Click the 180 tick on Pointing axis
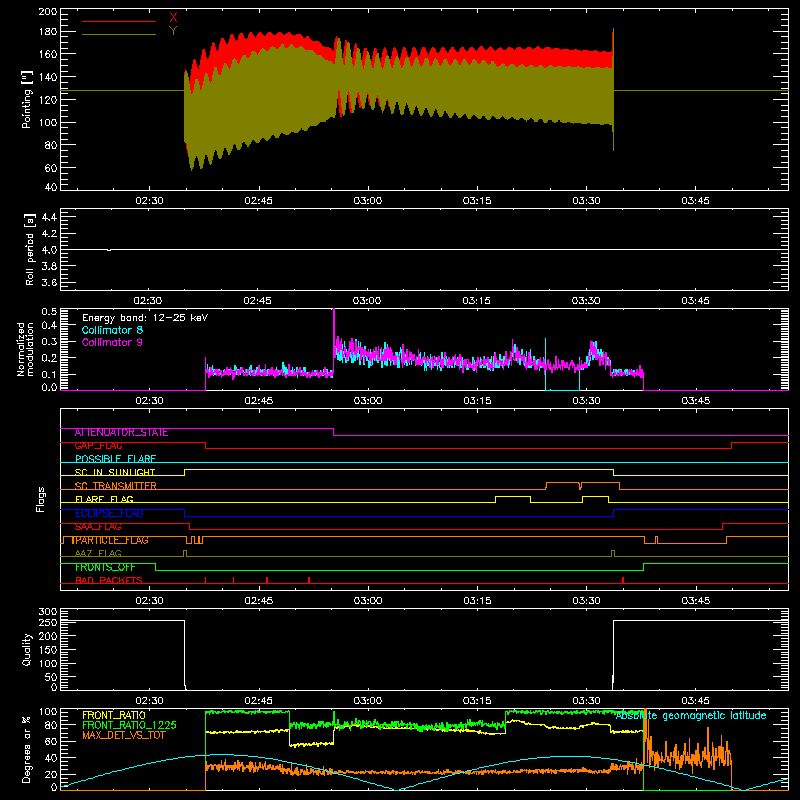Screen dimensions: 800x800 [x=48, y=32]
